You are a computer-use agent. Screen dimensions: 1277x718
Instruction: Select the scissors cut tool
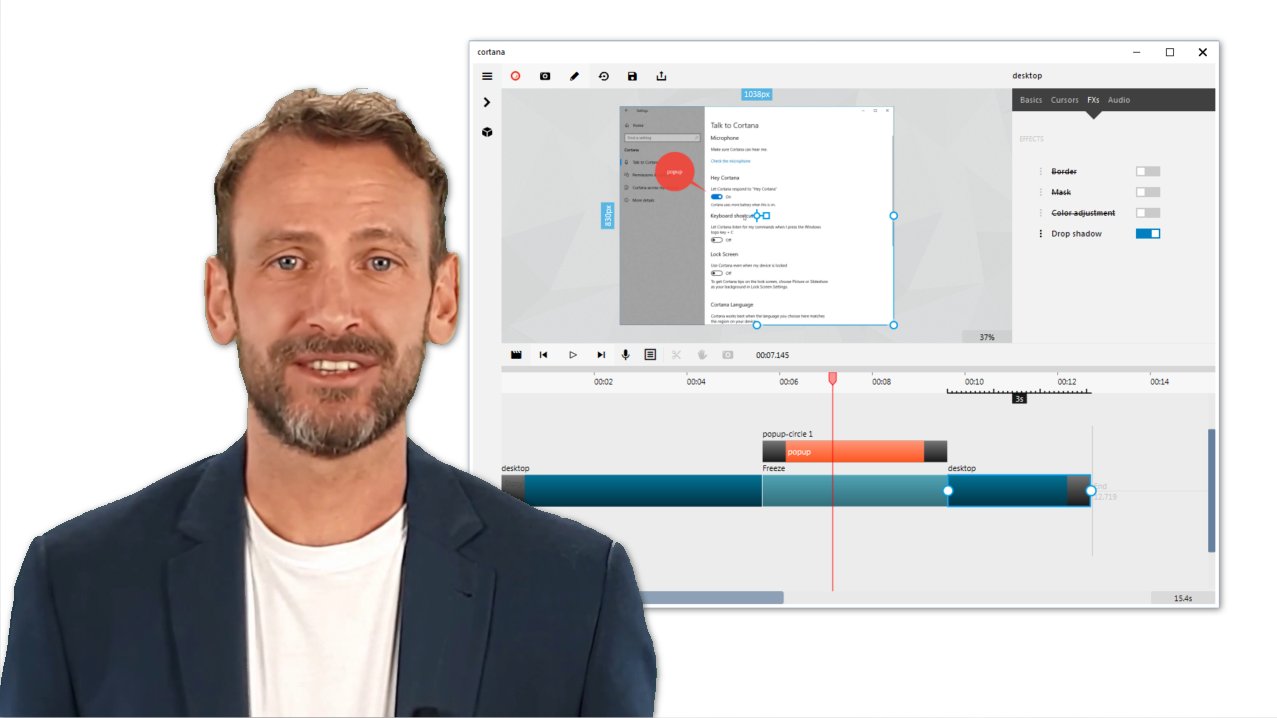coord(675,354)
